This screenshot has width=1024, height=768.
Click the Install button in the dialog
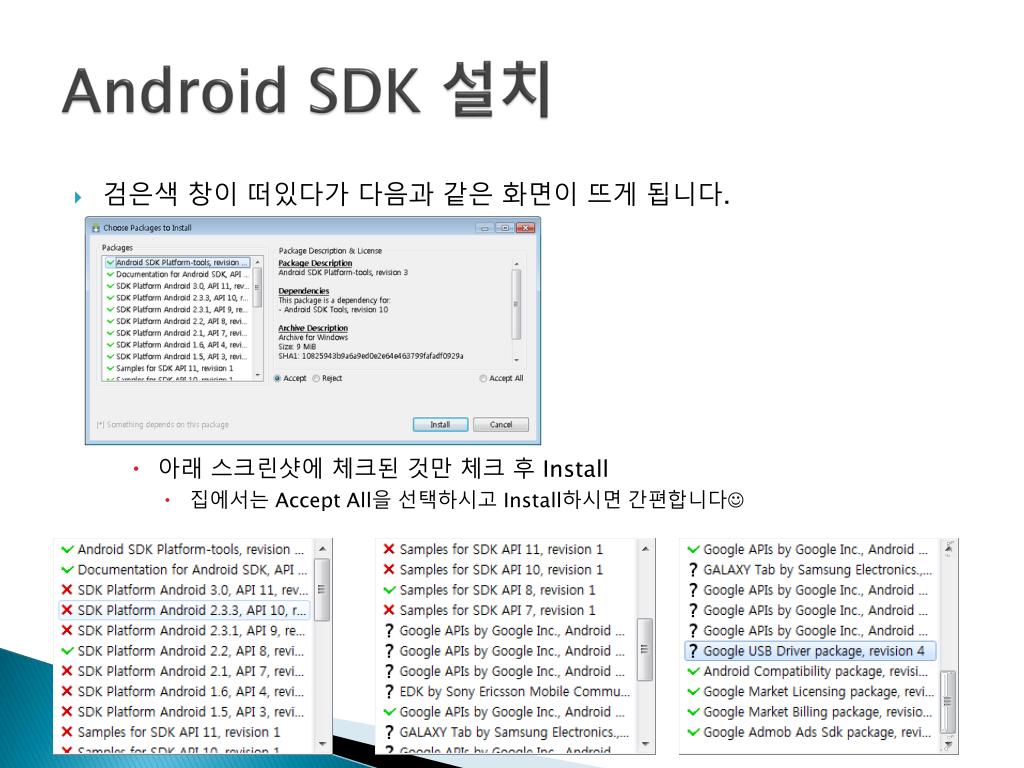(440, 424)
